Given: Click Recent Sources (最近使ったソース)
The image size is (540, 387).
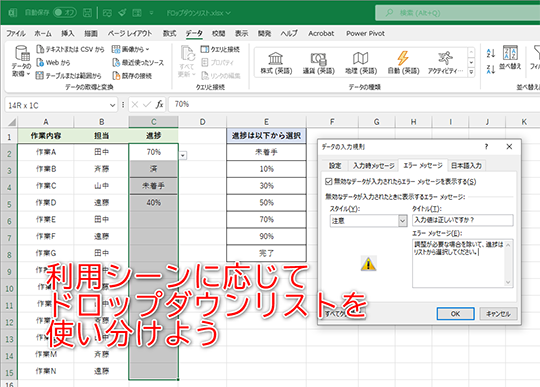Looking at the screenshot, I should 138,62.
